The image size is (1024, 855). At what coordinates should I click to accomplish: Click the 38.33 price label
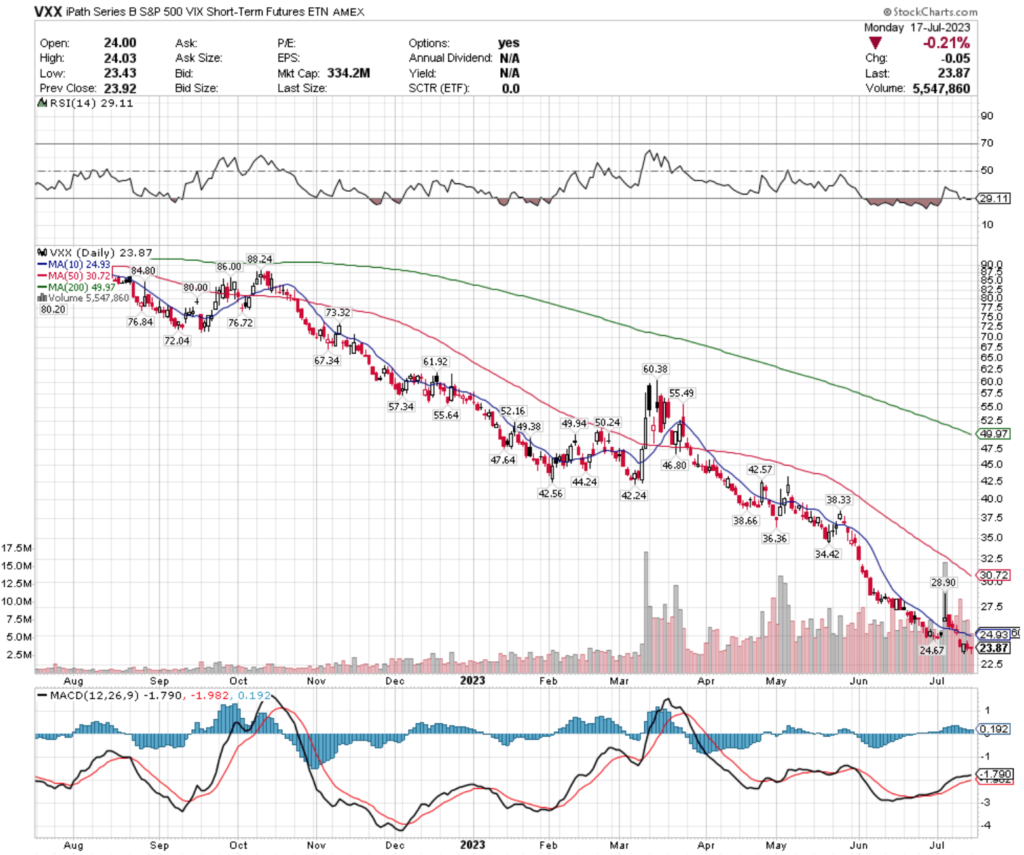coord(839,500)
